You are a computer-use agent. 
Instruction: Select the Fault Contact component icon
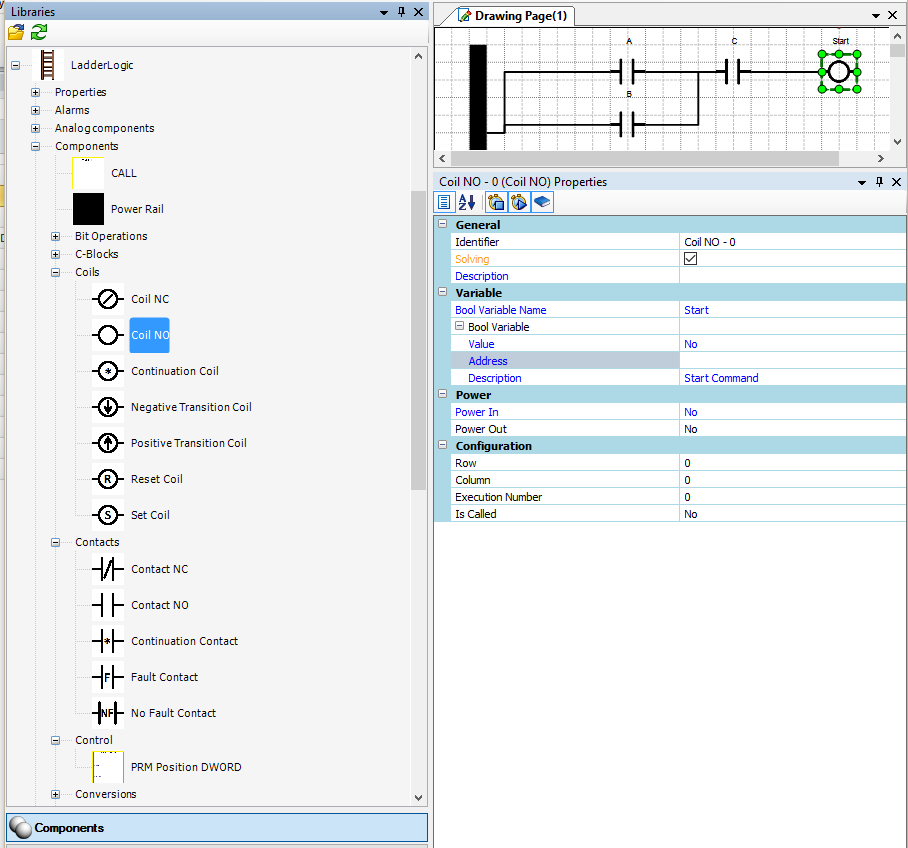[108, 677]
